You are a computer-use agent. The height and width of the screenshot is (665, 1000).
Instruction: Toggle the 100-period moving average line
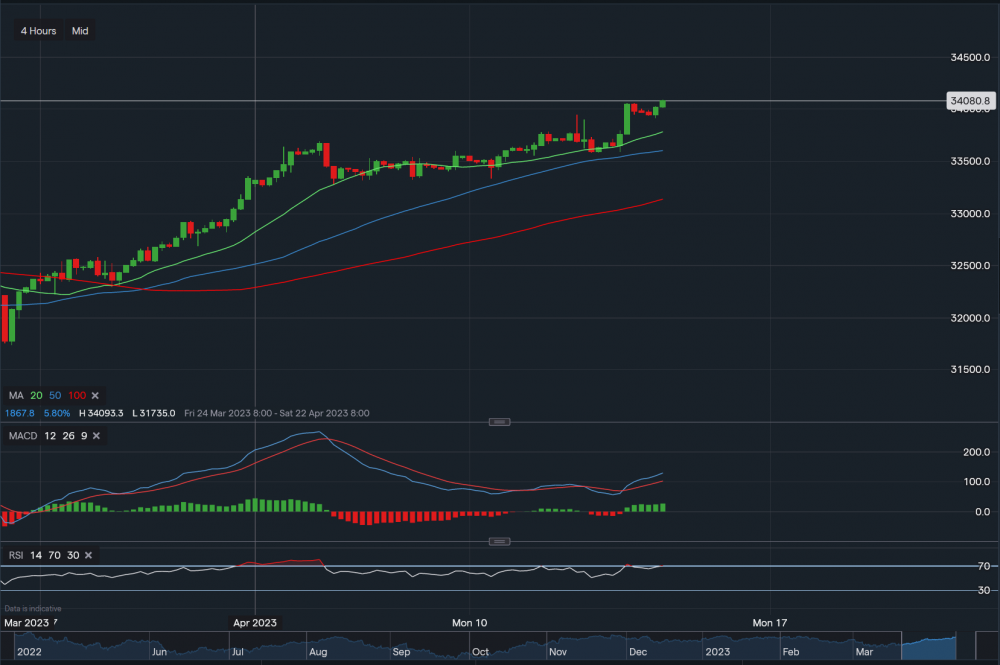(x=77, y=395)
